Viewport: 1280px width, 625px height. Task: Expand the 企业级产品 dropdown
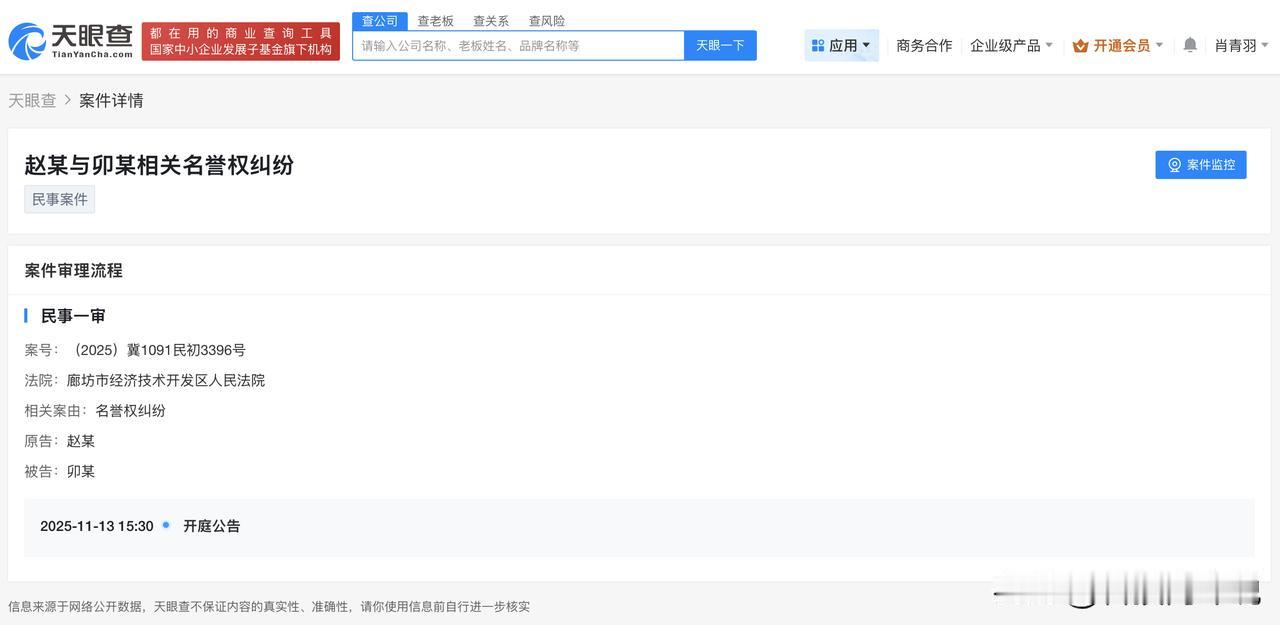(x=1011, y=45)
